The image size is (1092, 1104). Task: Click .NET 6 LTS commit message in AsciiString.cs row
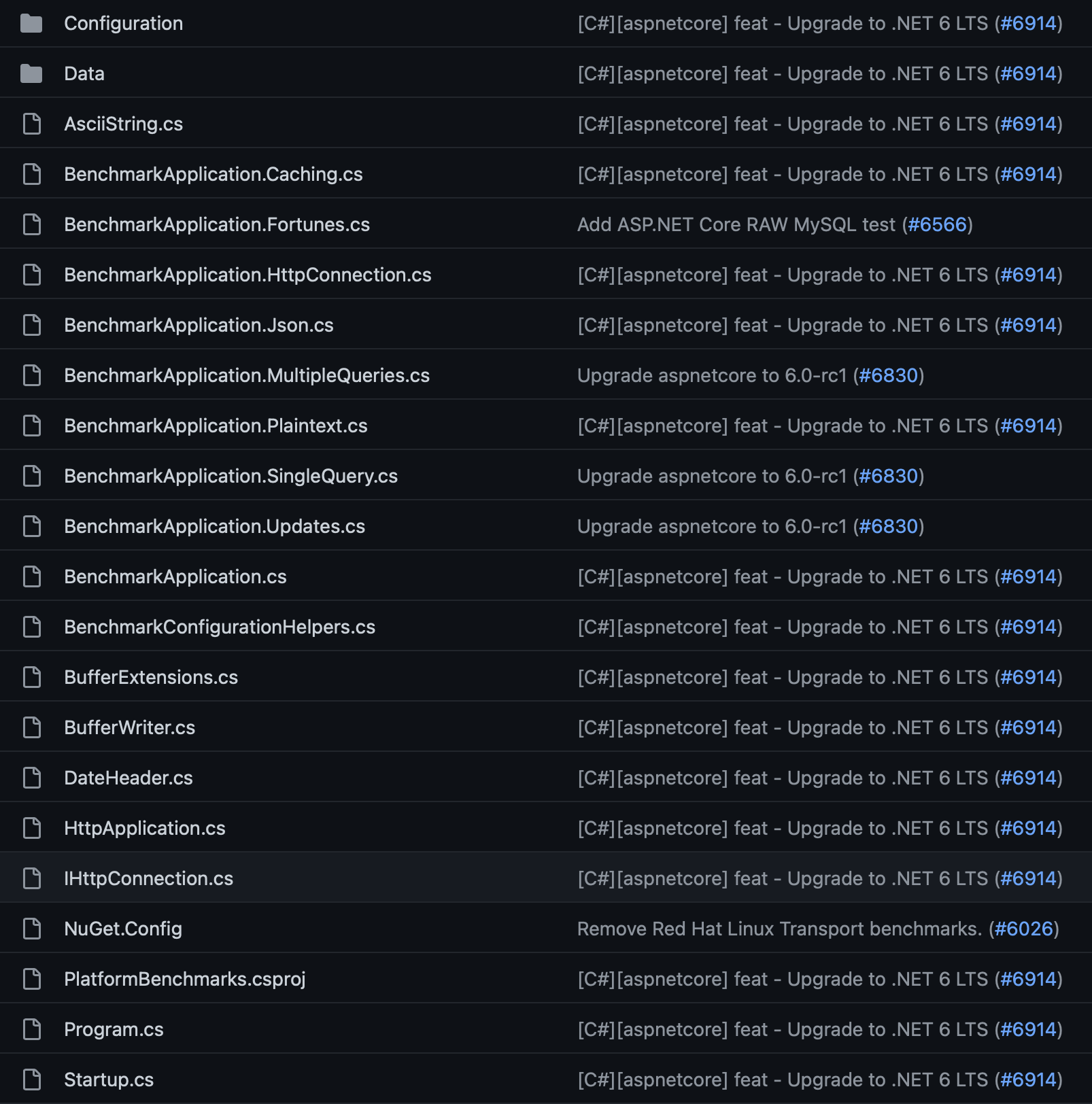783,124
